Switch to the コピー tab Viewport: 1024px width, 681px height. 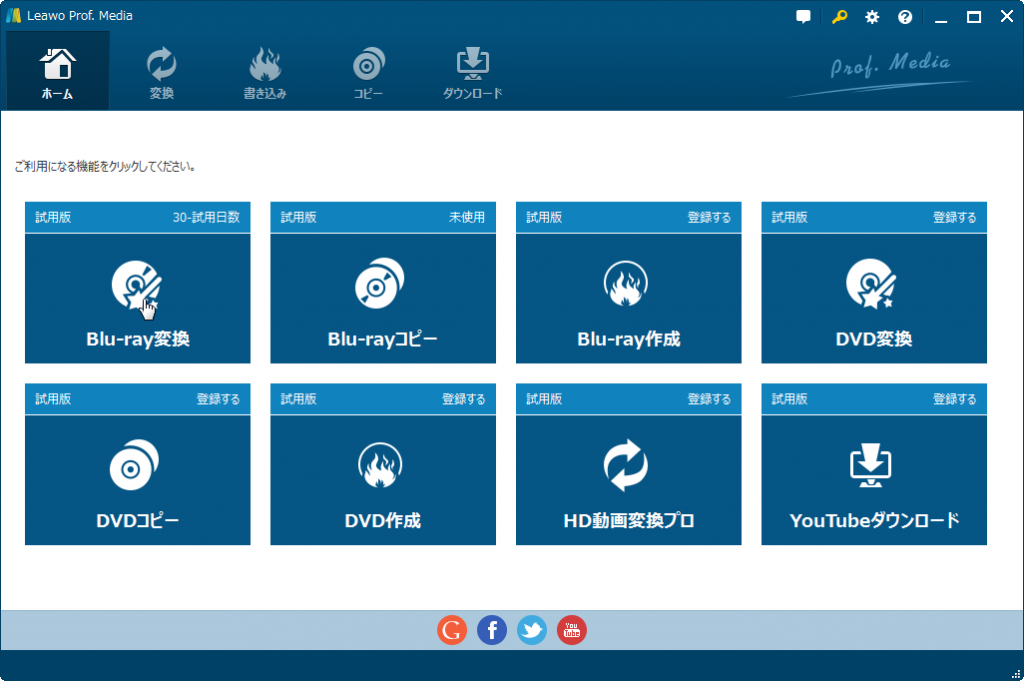368,70
